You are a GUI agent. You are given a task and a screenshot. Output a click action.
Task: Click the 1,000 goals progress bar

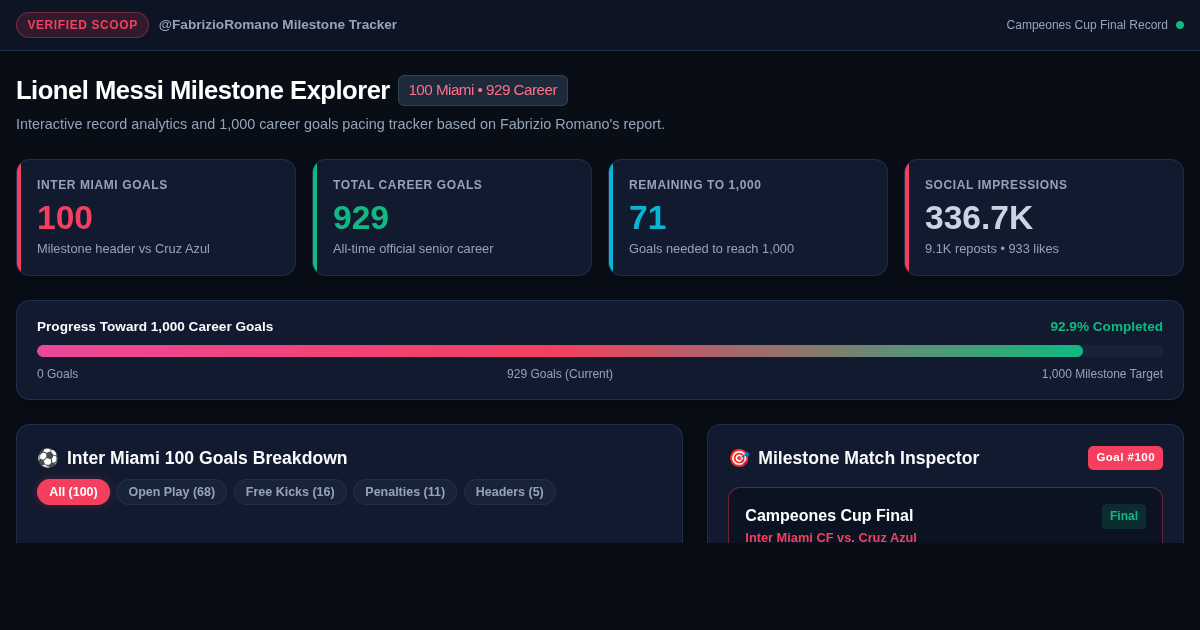click(x=600, y=351)
